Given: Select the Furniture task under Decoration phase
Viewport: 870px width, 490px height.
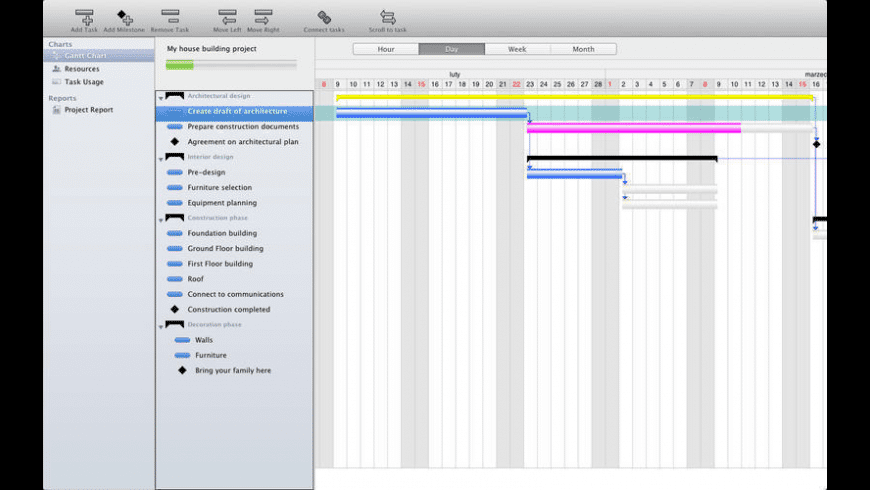Looking at the screenshot, I should [235, 355].
